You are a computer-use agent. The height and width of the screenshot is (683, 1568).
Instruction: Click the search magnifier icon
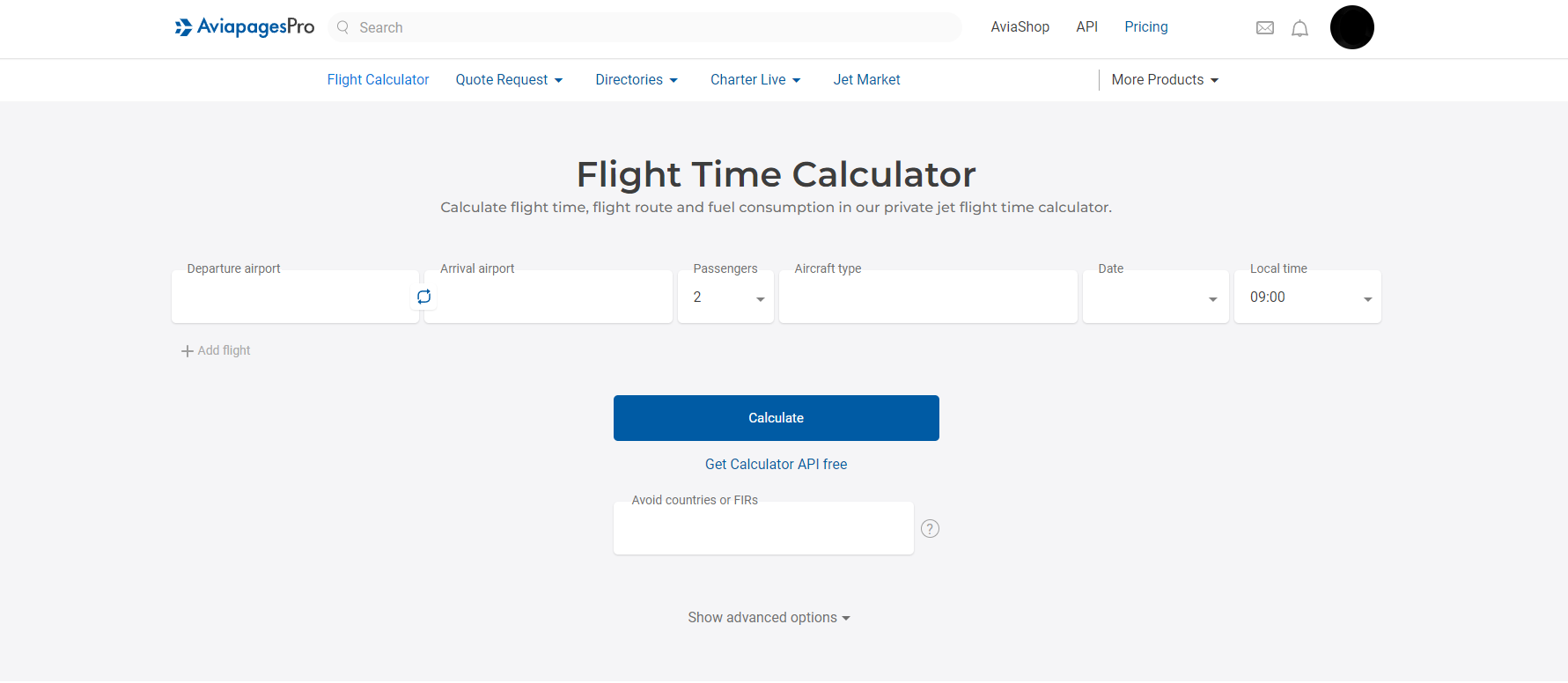pyautogui.click(x=343, y=27)
